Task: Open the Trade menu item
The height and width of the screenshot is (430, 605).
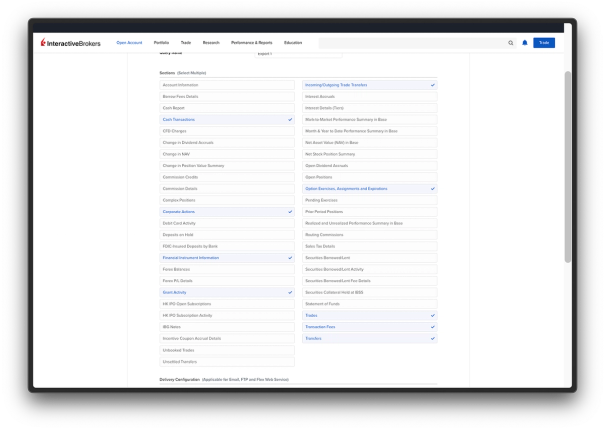Action: click(186, 43)
